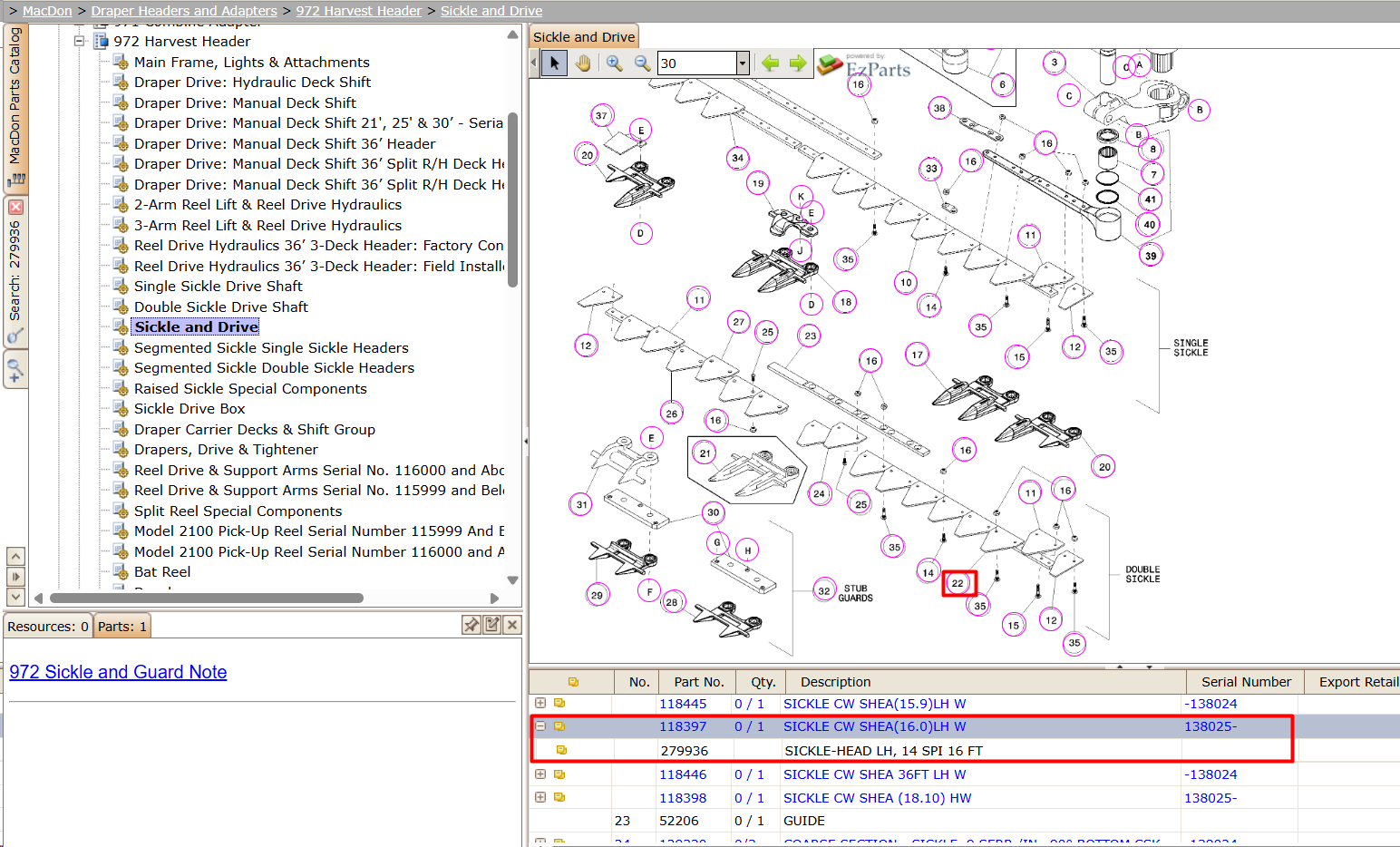Screen dimensions: 1400x847
Task: Collapse the diagram toolbar with left triangle
Action: pos(534,63)
